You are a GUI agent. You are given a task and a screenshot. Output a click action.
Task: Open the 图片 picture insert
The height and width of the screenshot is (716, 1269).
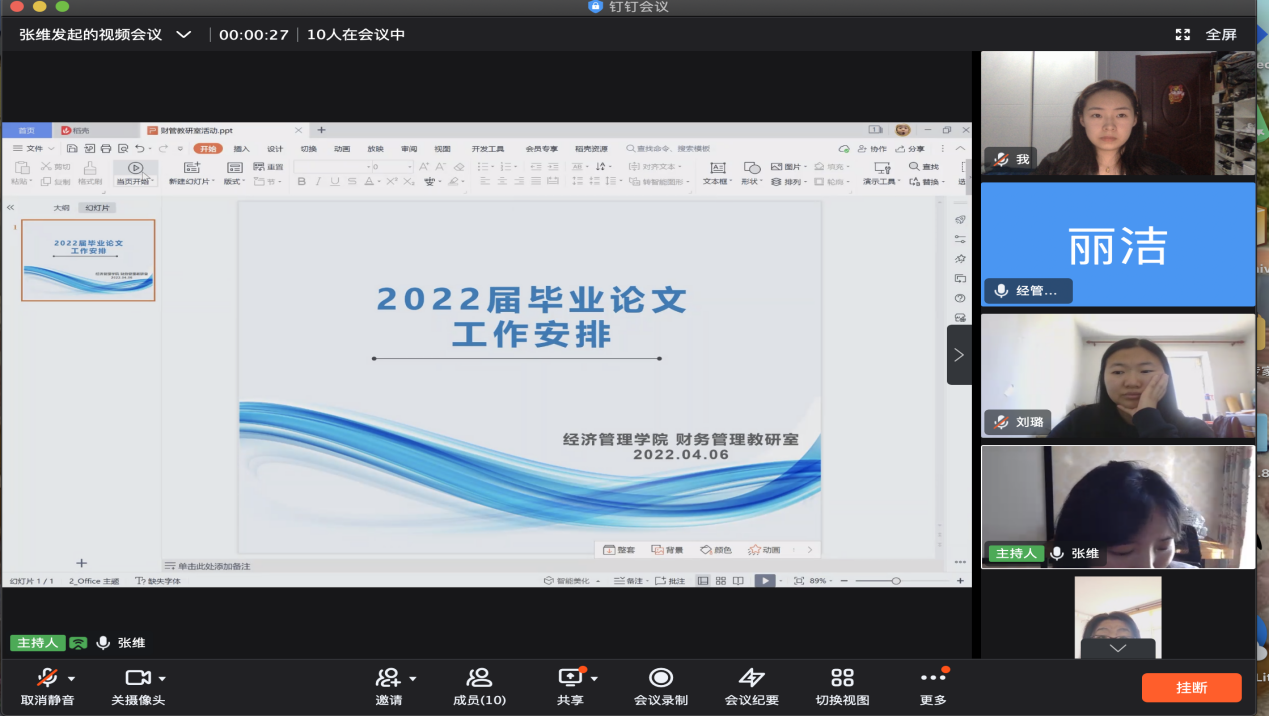787,167
